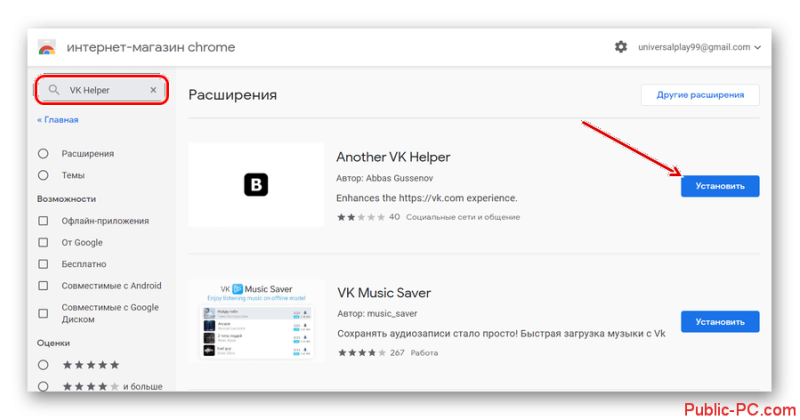The height and width of the screenshot is (420, 800).
Task: Select four stars и больше rating filter
Action: pyautogui.click(x=43, y=386)
